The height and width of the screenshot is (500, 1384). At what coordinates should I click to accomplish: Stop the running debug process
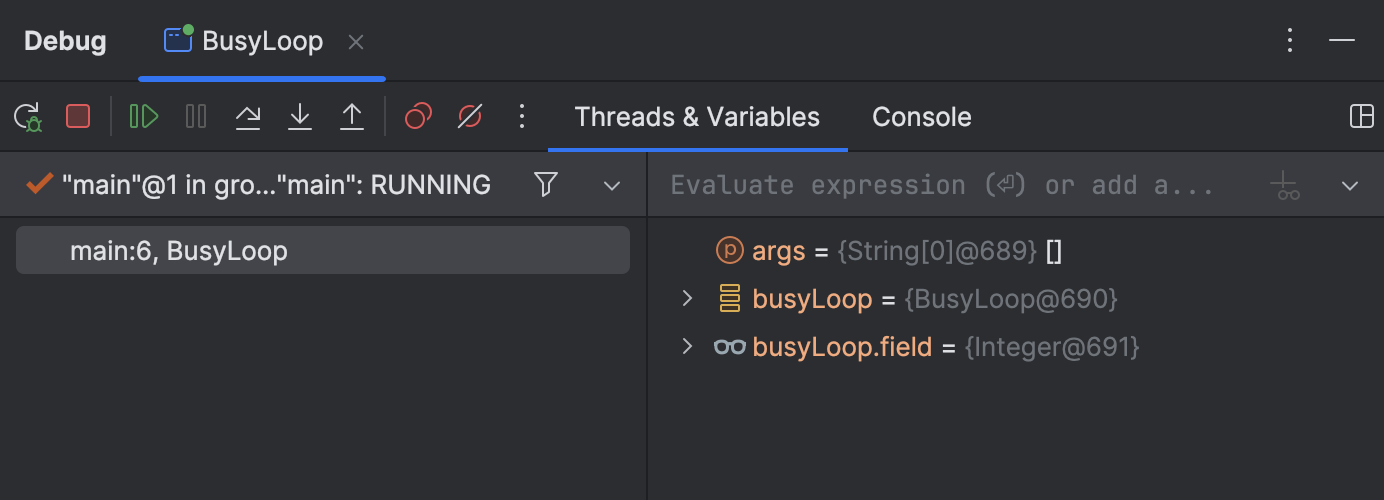(78, 117)
